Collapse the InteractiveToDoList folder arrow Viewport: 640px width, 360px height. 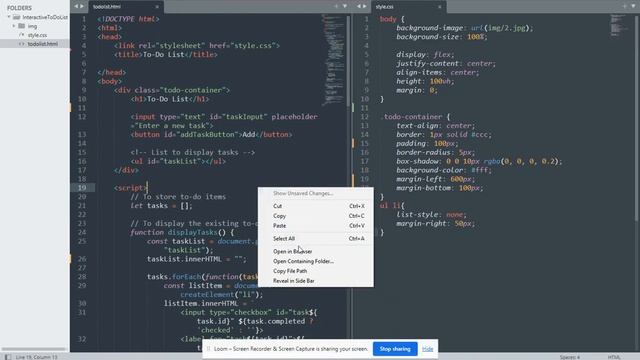point(9,17)
